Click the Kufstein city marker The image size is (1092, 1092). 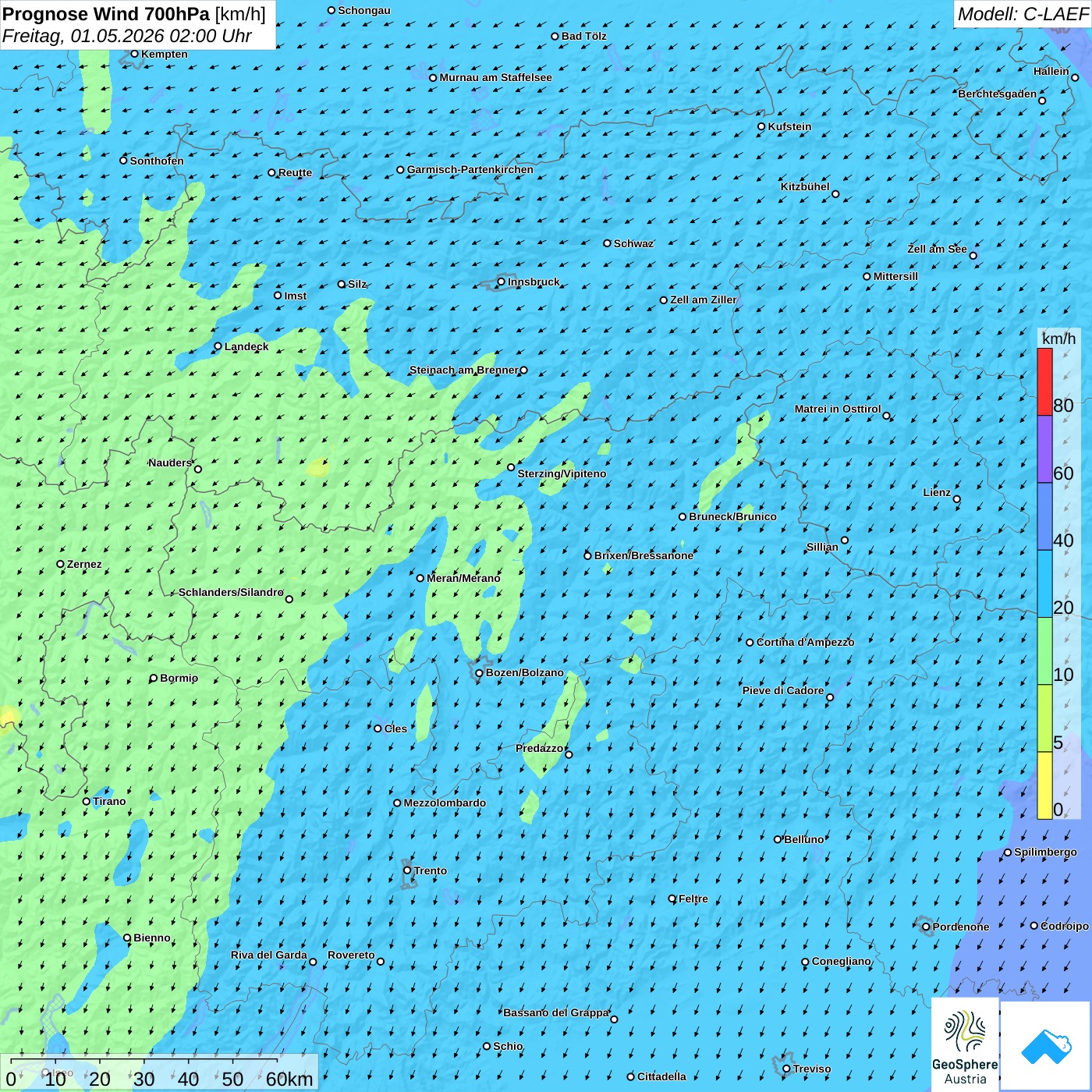click(762, 126)
